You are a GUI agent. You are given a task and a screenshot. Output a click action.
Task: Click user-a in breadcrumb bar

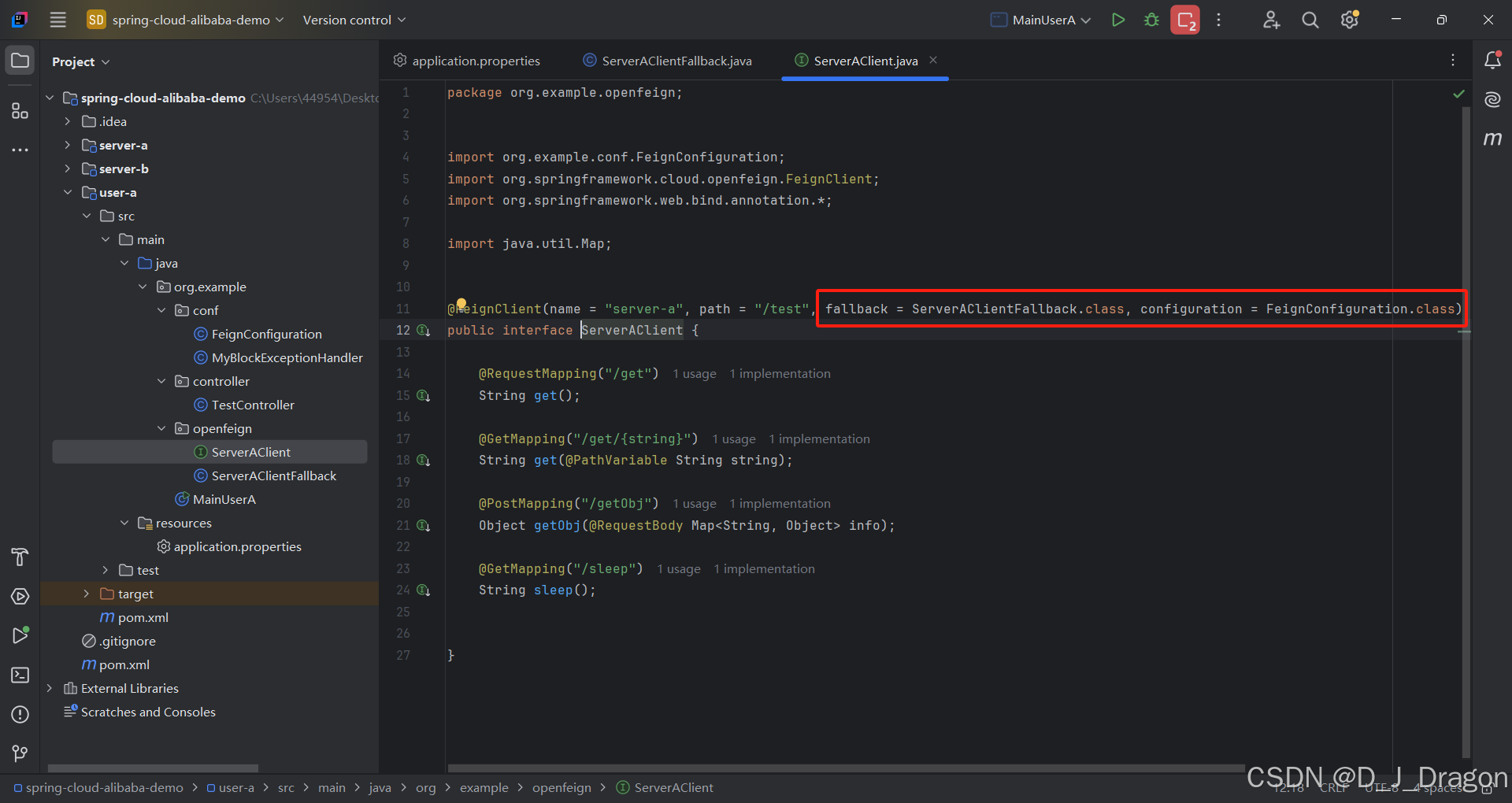click(x=236, y=788)
